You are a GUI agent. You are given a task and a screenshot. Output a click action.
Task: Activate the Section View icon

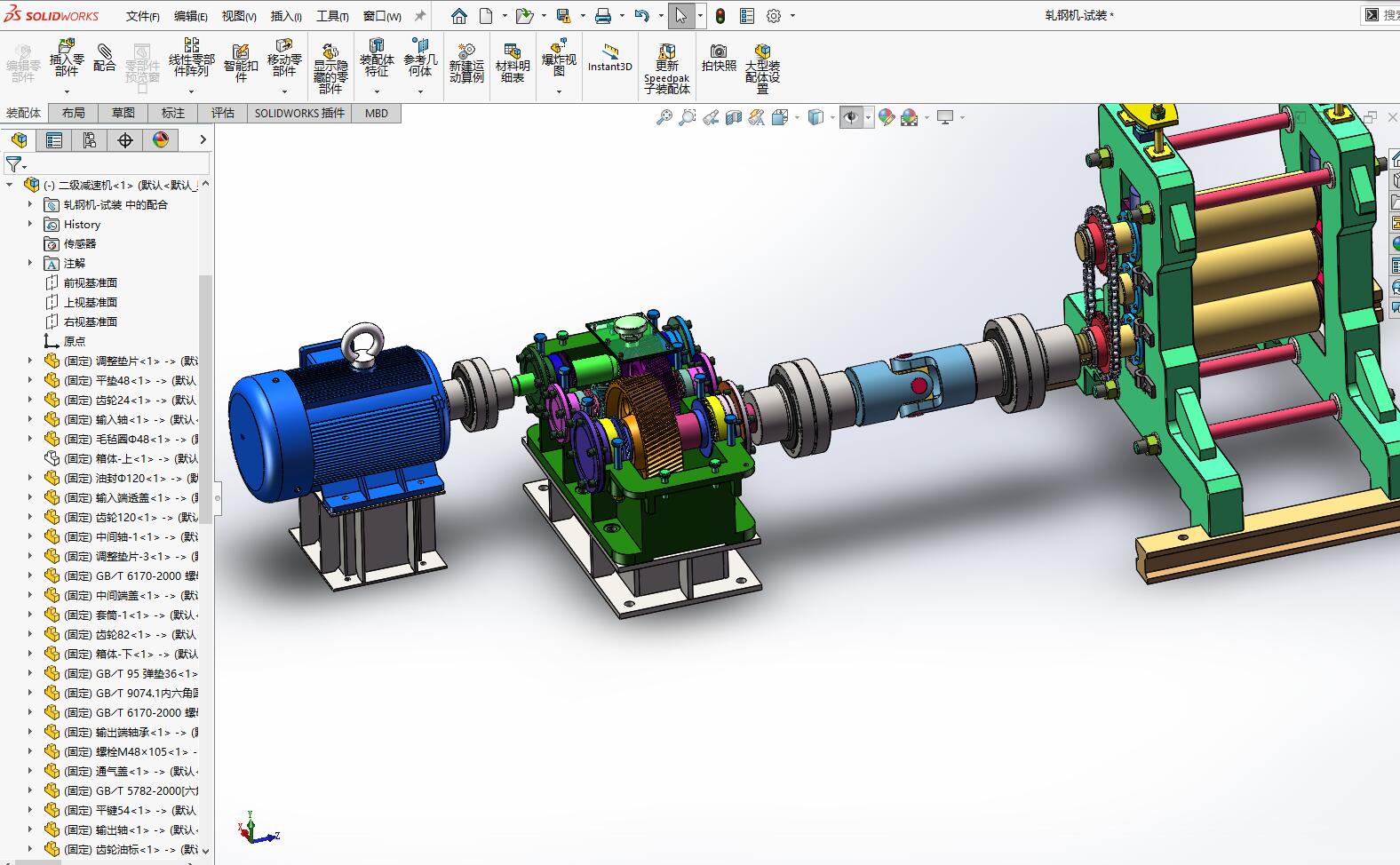click(x=733, y=117)
